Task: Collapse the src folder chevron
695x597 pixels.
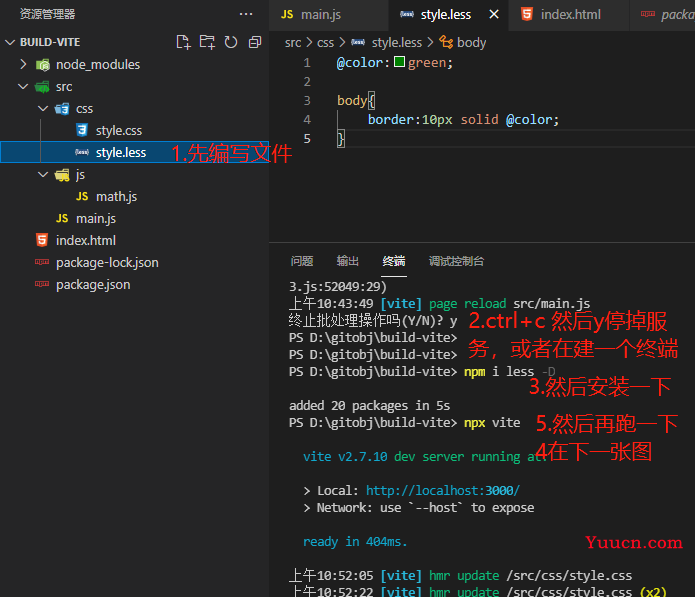Action: [23, 87]
